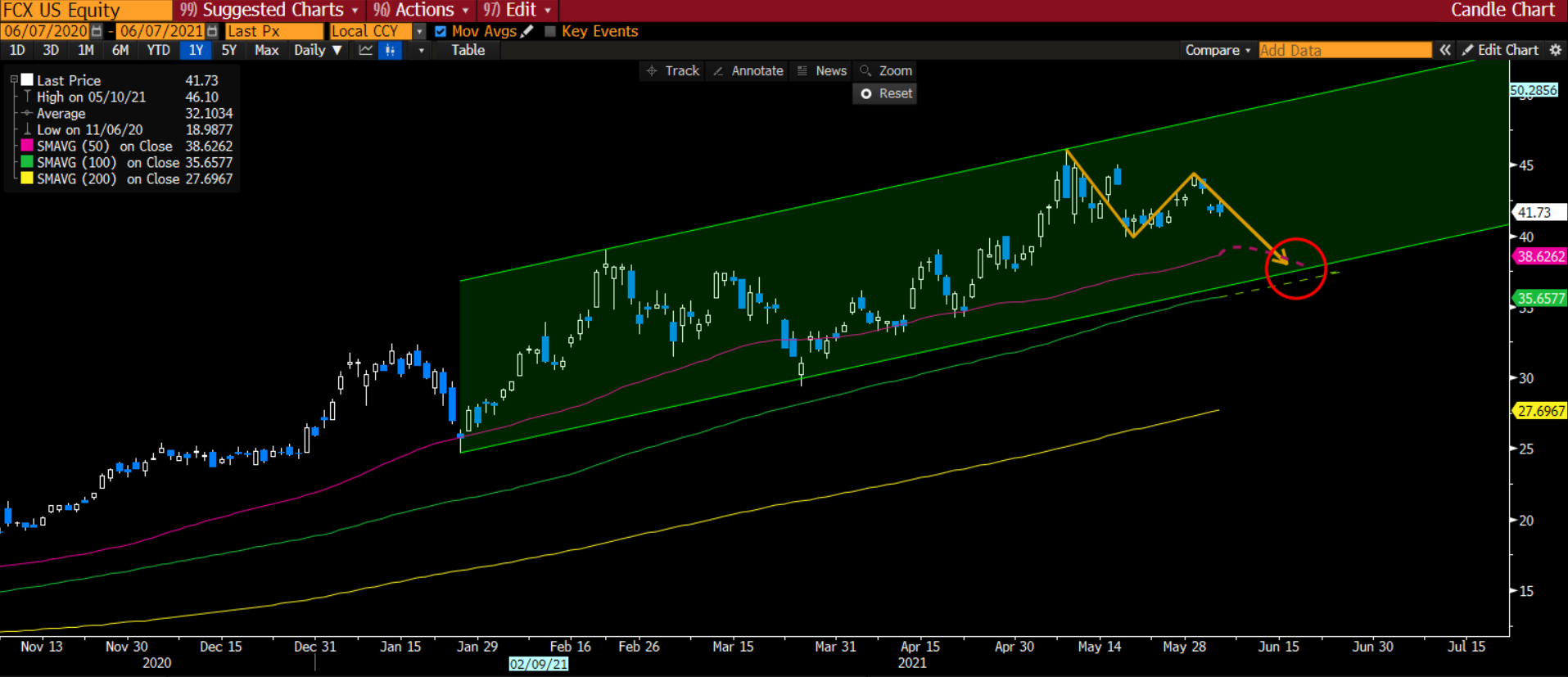
Task: Click the 27.6967 SMAVG axis label
Action: [1538, 411]
